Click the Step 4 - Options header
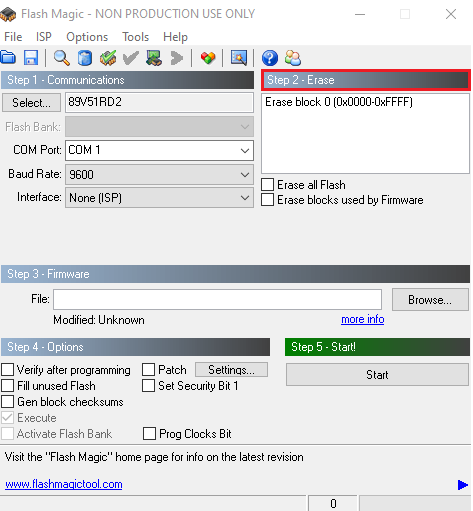This screenshot has height=511, width=473. tap(135, 347)
